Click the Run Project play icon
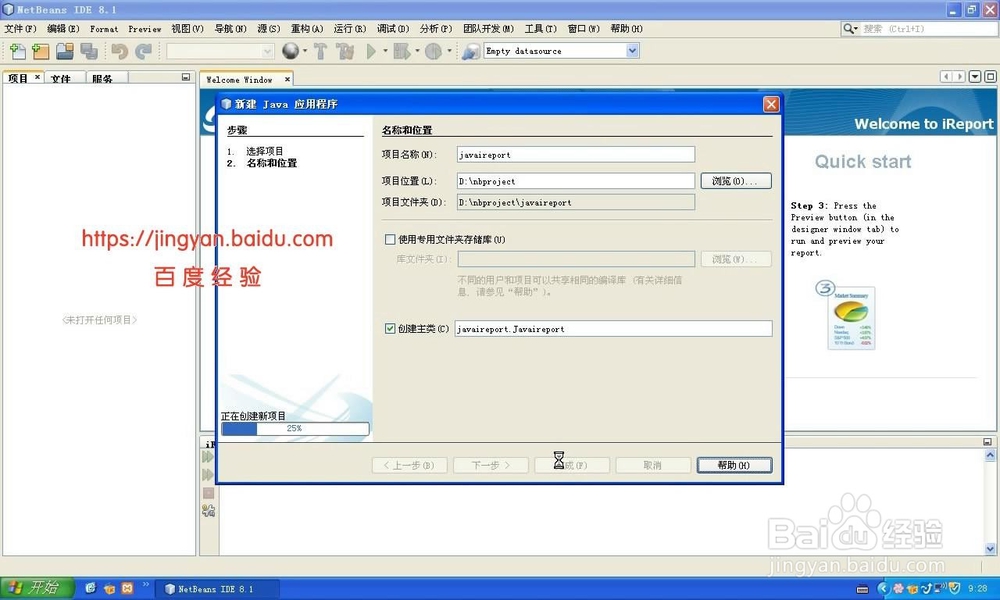 point(371,51)
